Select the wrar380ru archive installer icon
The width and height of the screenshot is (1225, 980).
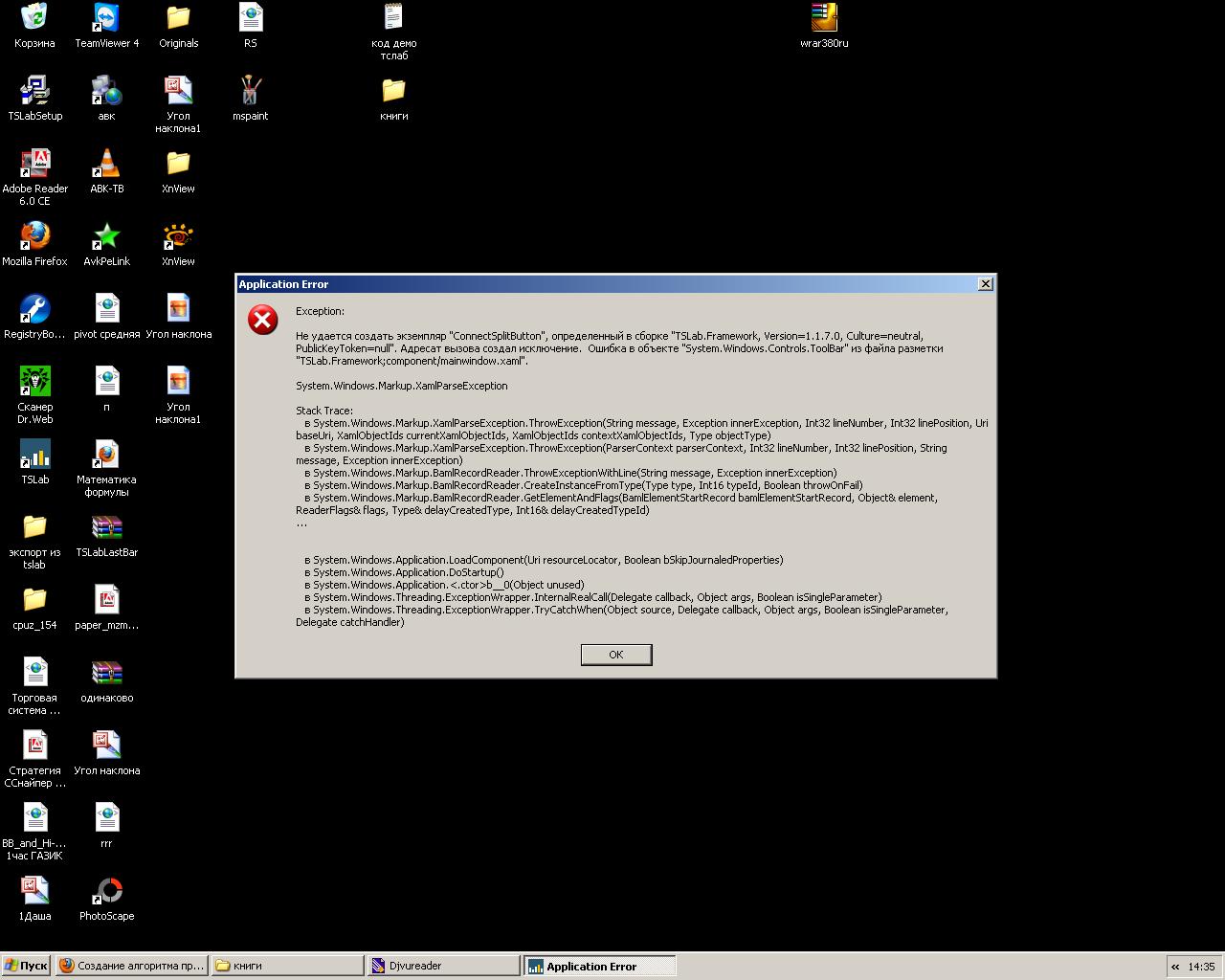(824, 26)
